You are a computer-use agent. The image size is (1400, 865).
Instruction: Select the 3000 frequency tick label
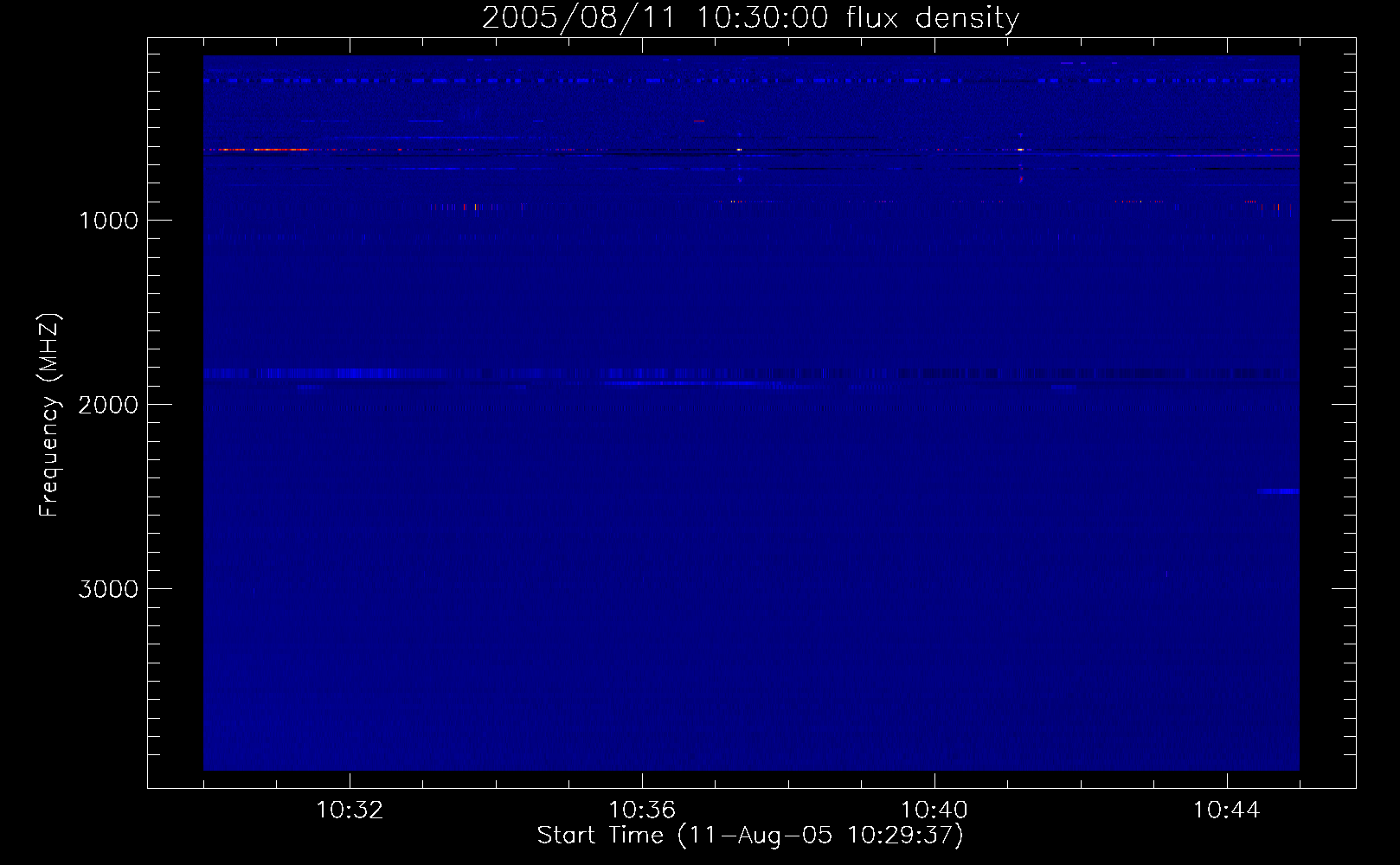[x=108, y=589]
